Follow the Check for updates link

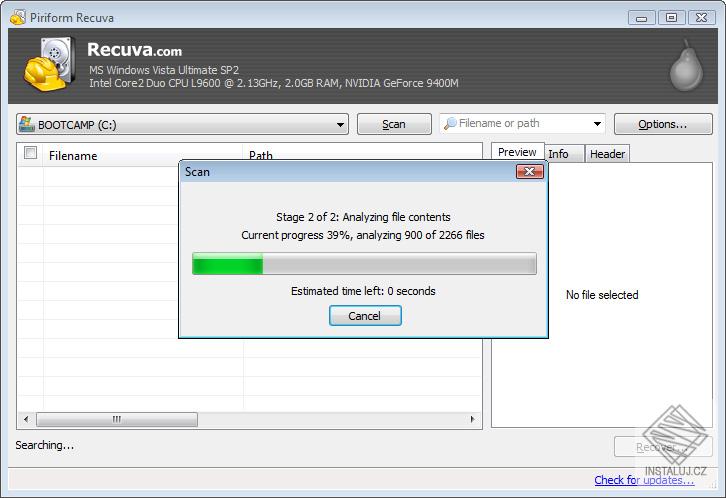644,480
